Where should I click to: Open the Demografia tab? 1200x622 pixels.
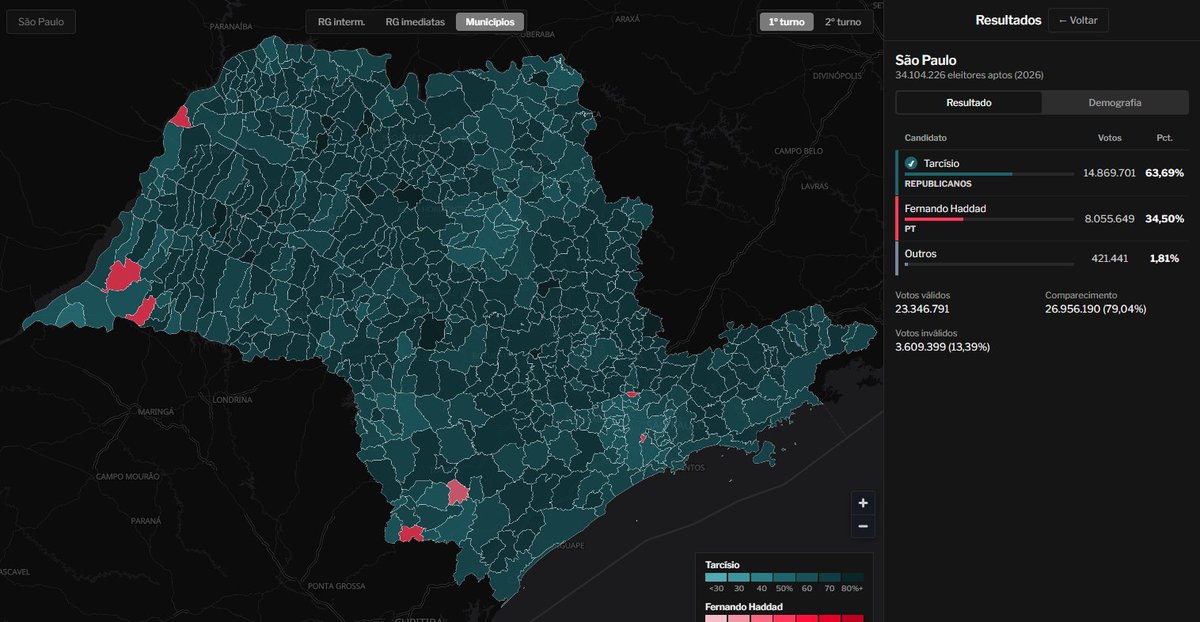tap(1115, 102)
